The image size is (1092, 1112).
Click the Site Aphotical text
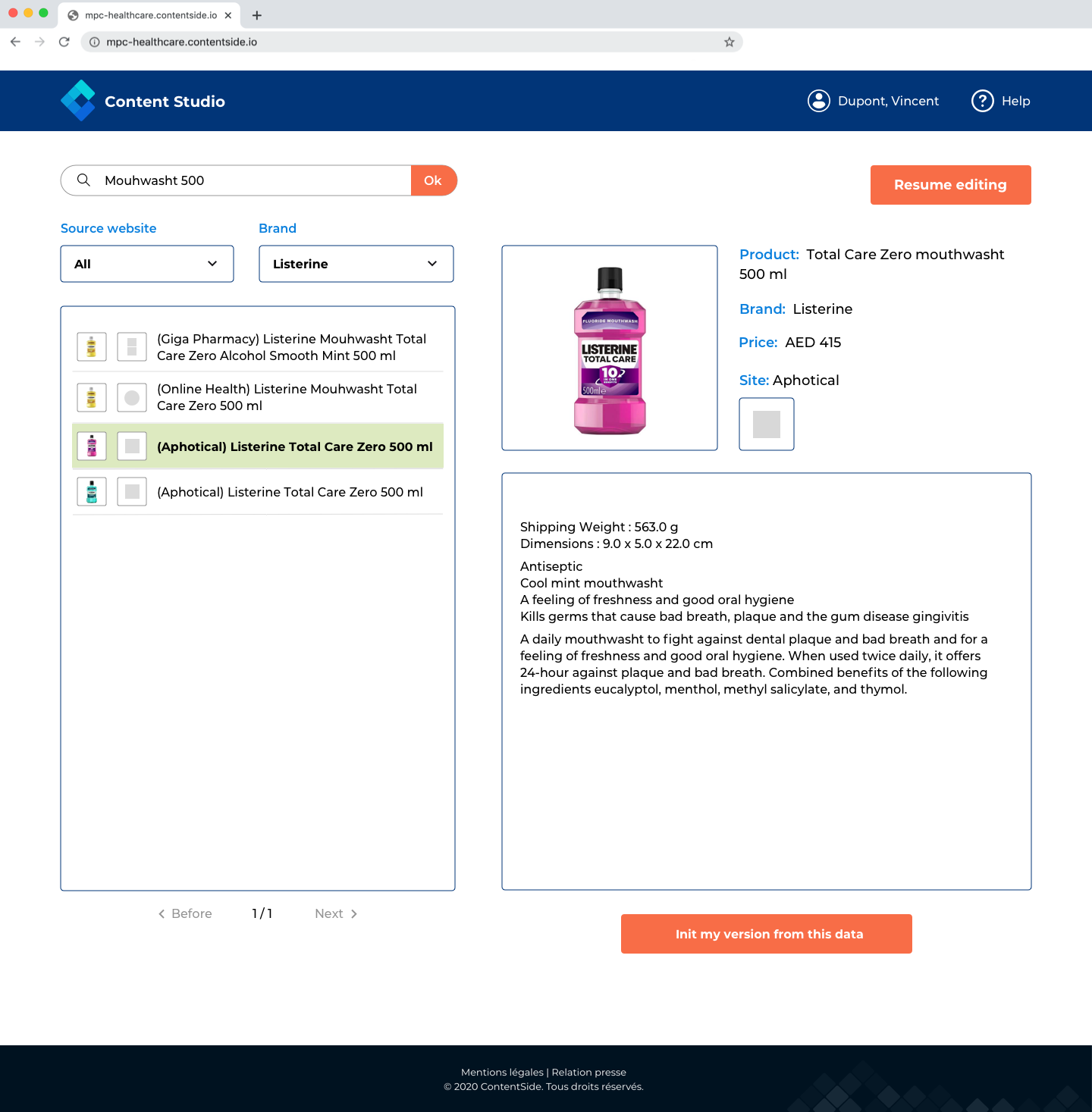(789, 381)
